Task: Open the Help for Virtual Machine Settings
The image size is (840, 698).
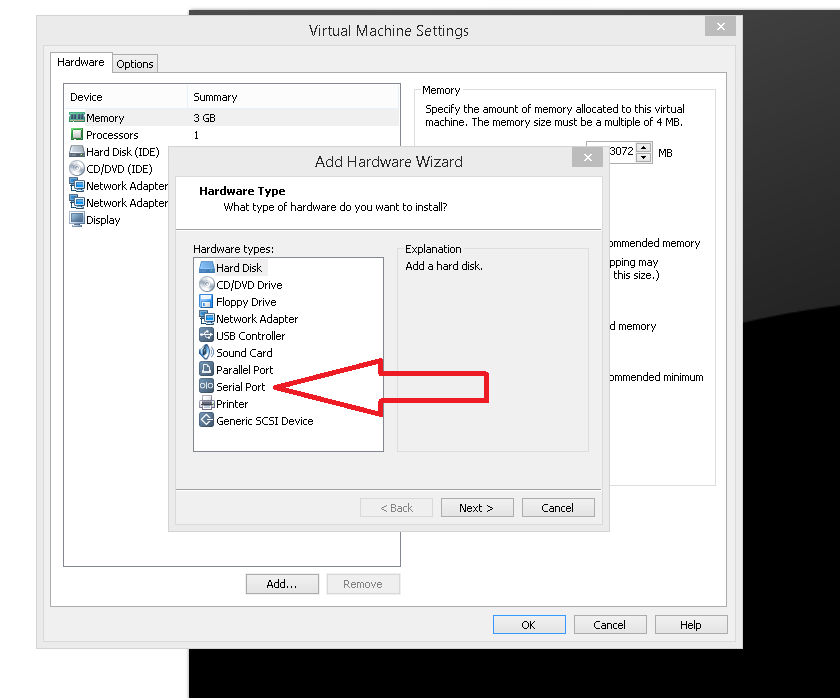Action: (x=691, y=624)
